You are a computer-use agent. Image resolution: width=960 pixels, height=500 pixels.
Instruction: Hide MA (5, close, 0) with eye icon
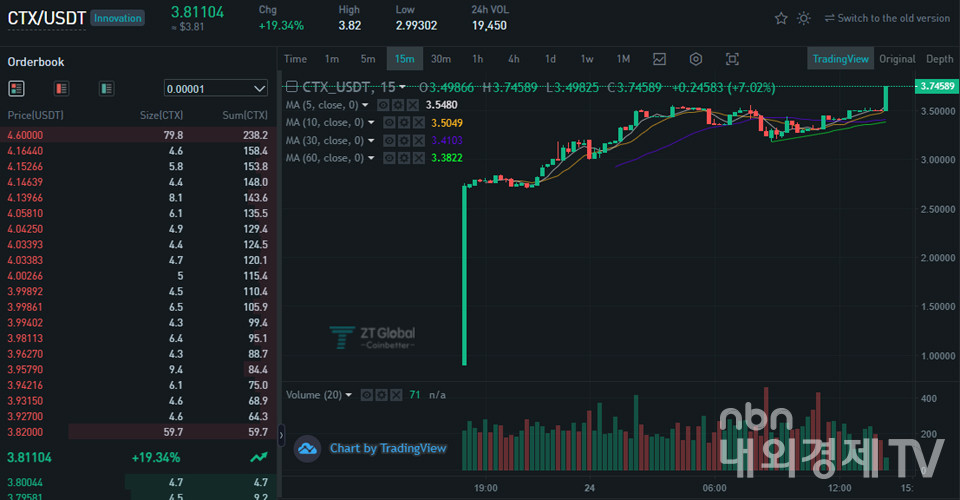point(383,105)
